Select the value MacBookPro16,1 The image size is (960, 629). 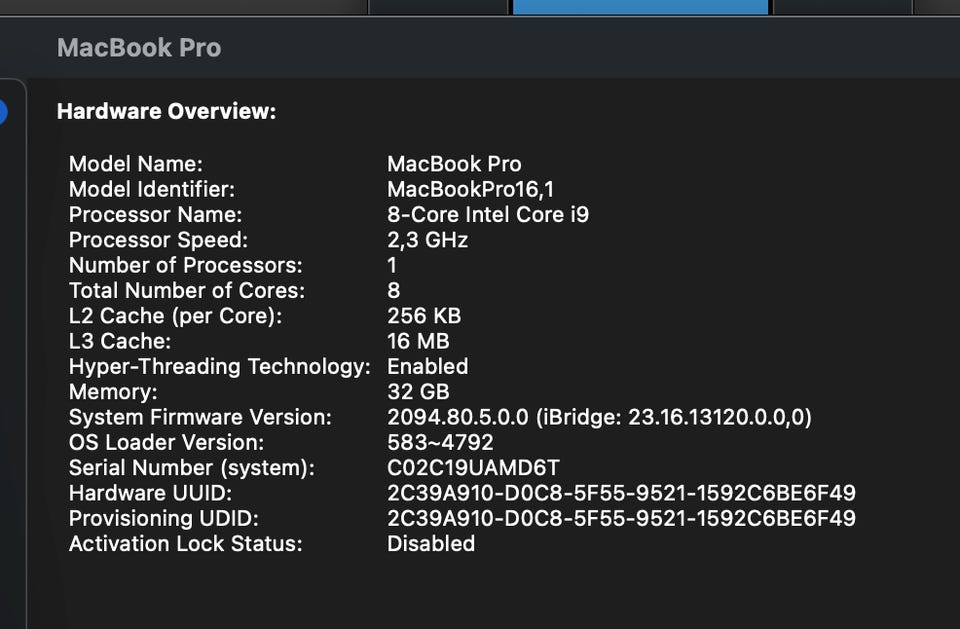[x=471, y=189]
